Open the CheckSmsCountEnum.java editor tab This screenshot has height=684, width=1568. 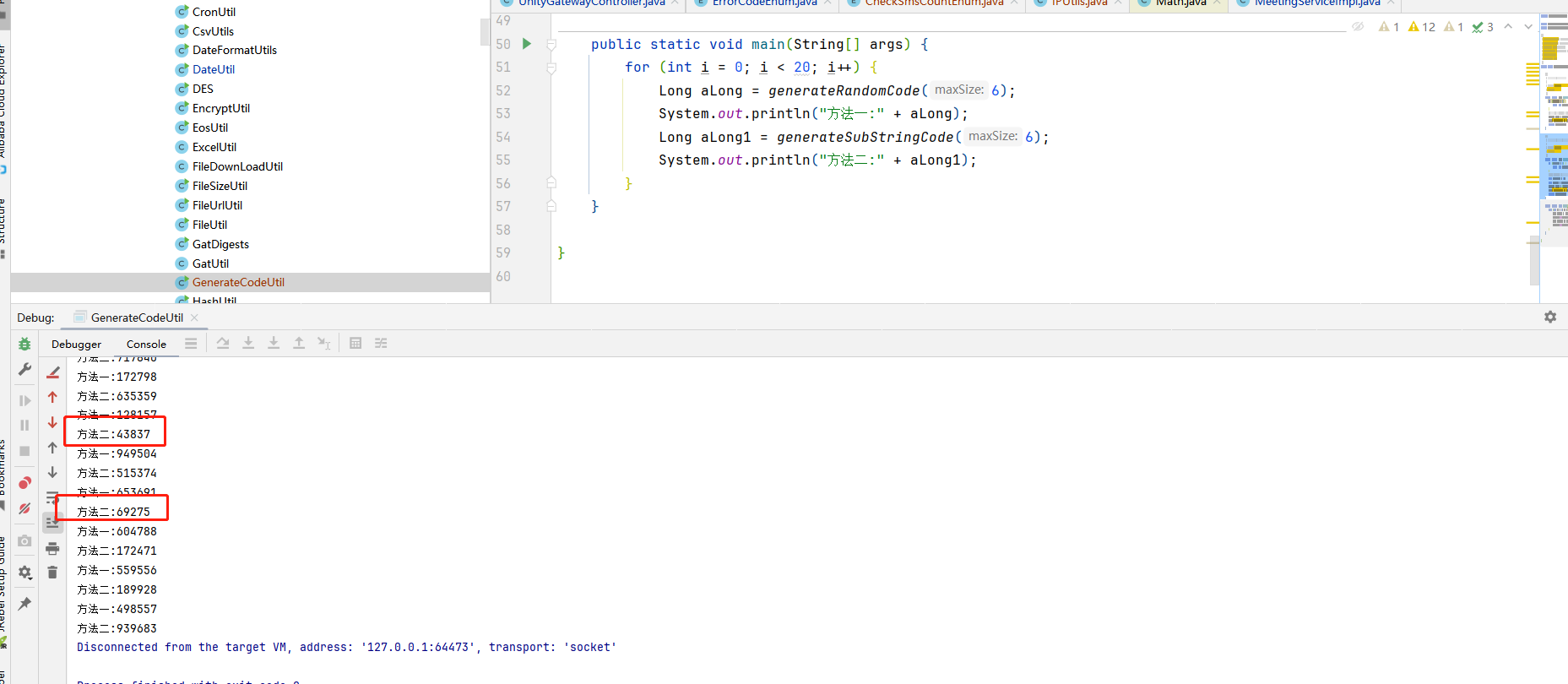click(x=934, y=3)
